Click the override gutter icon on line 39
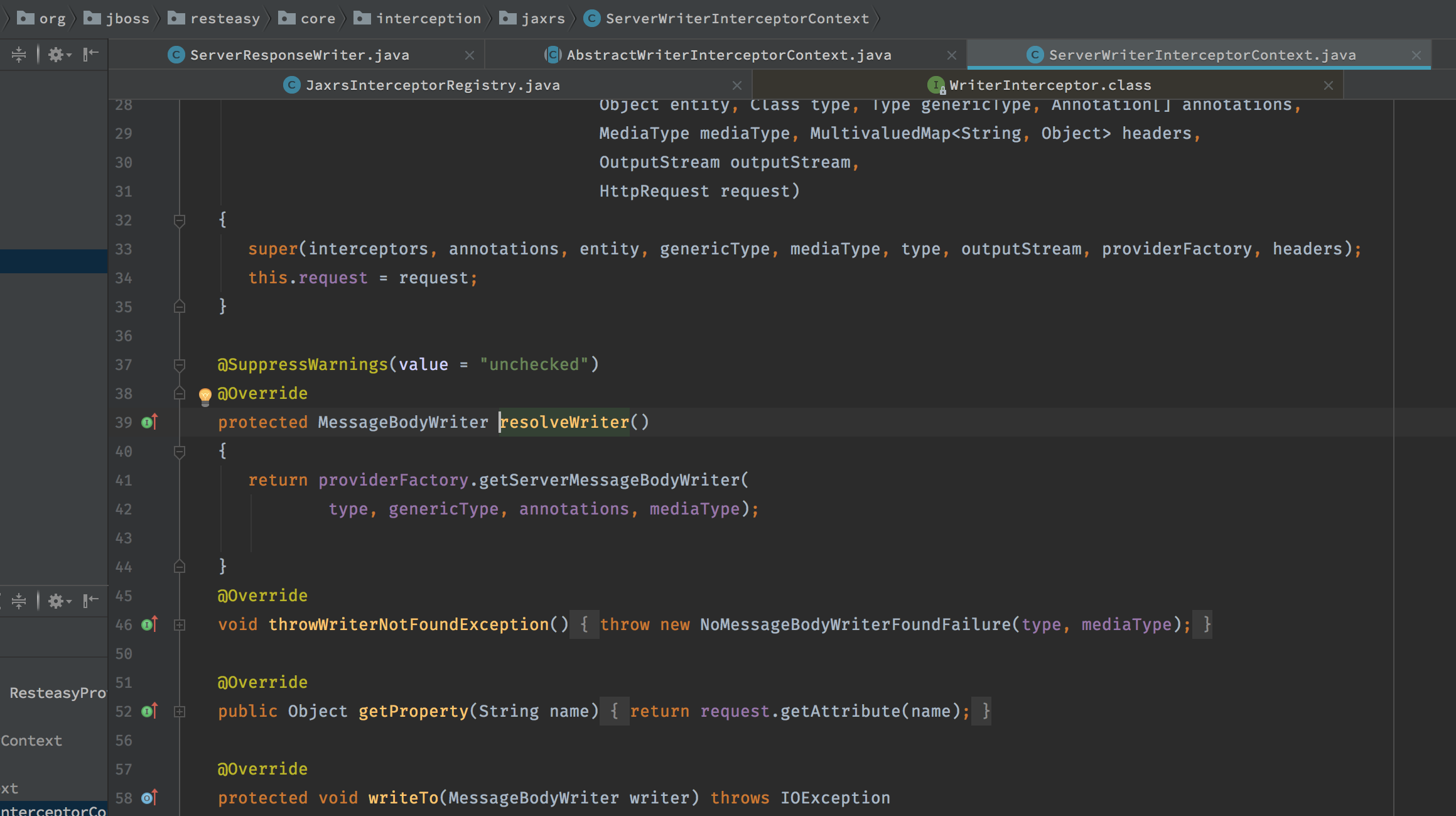This screenshot has height=816, width=1456. tap(149, 422)
